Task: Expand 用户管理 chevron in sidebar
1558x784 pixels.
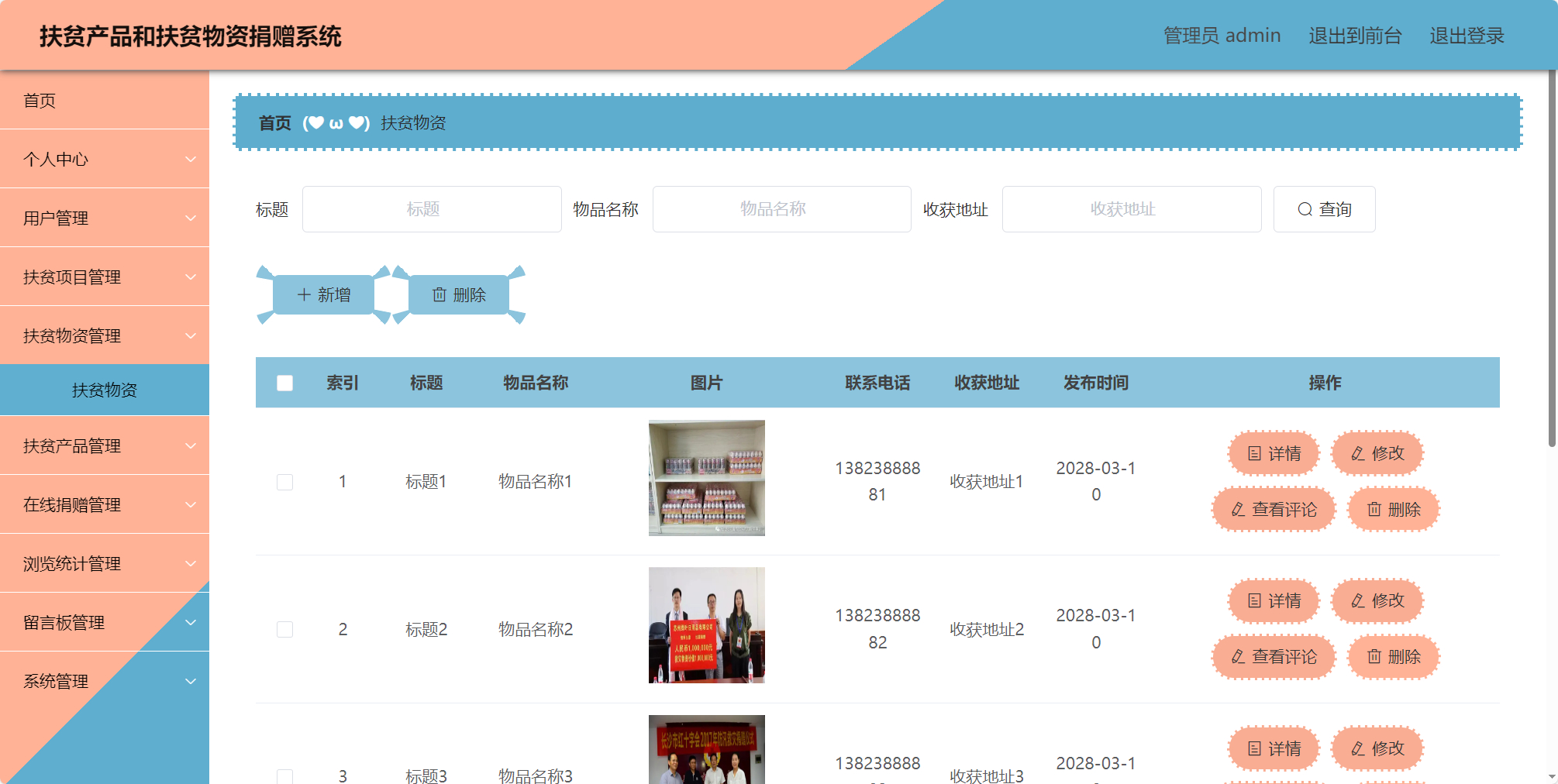Action: [x=191, y=218]
